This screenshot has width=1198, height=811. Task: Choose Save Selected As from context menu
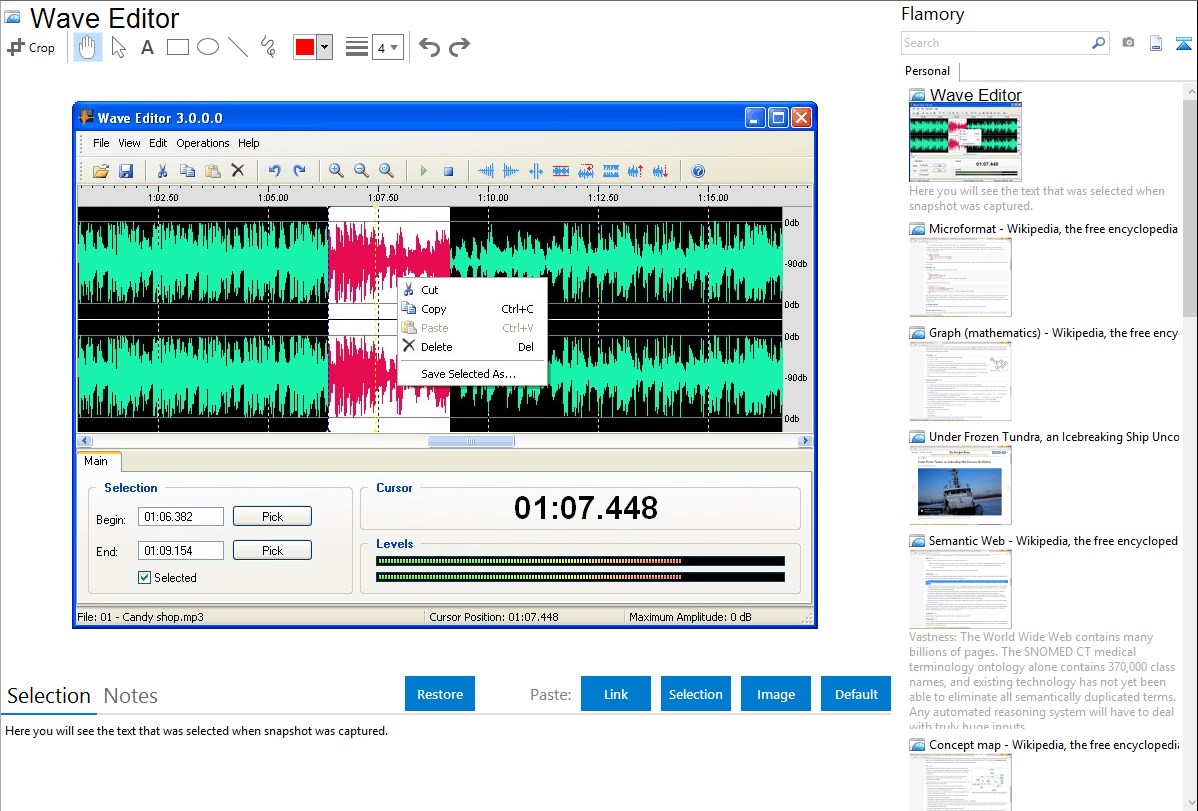(468, 374)
